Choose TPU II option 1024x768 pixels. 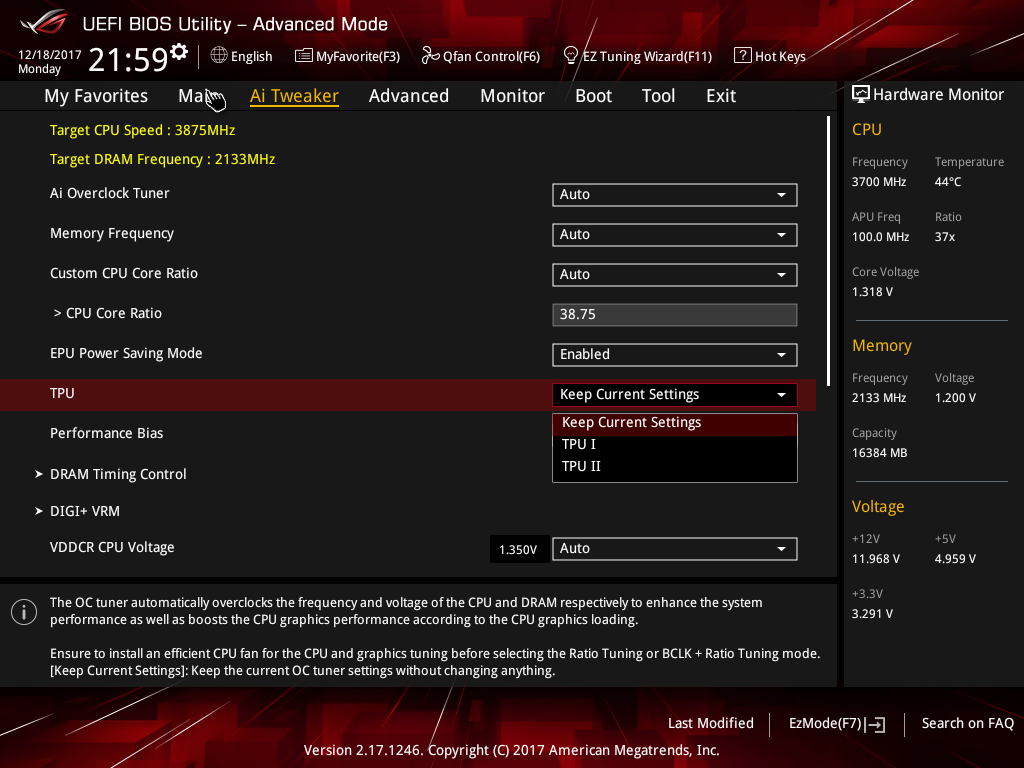[x=675, y=466]
